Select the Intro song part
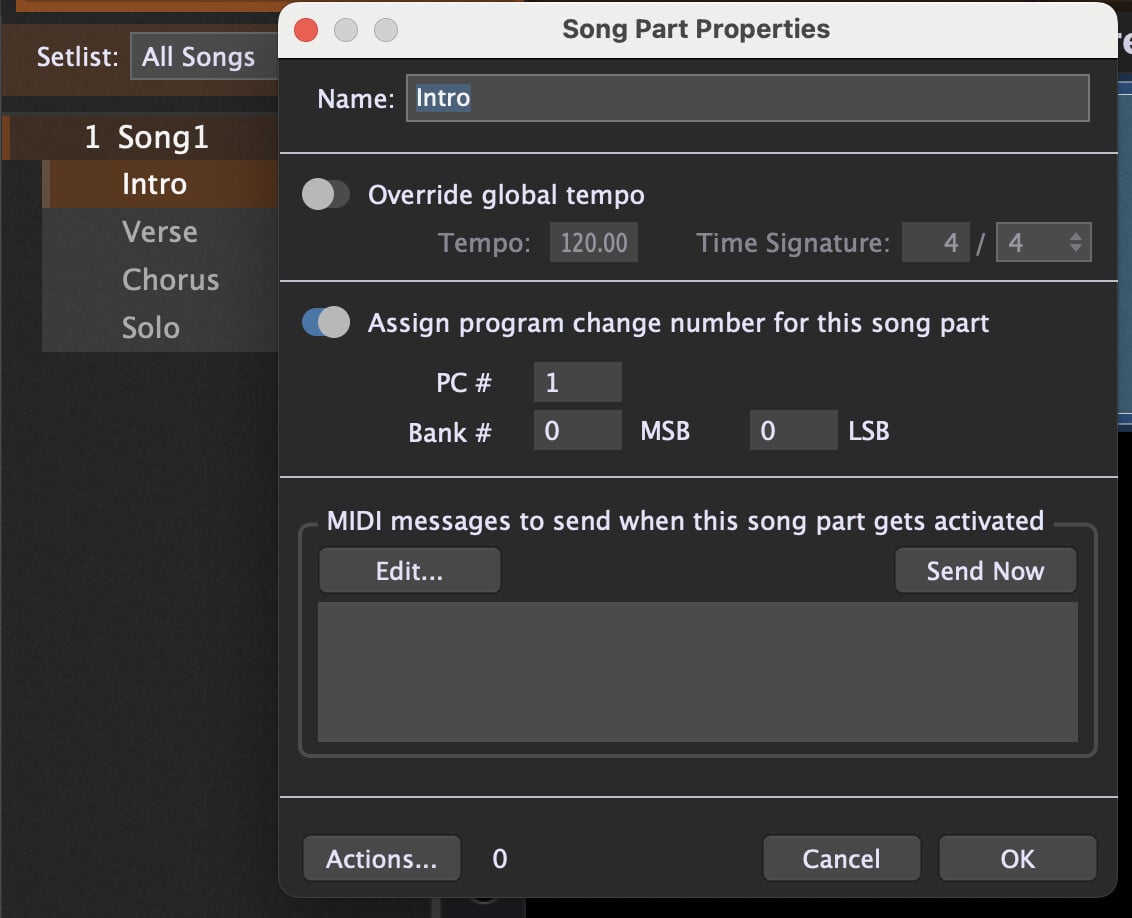This screenshot has width=1132, height=918. coord(154,184)
